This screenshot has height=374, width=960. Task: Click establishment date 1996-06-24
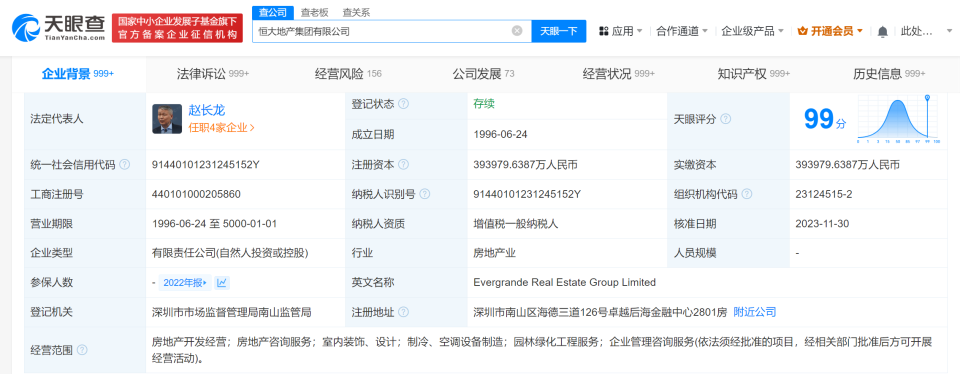click(x=500, y=134)
